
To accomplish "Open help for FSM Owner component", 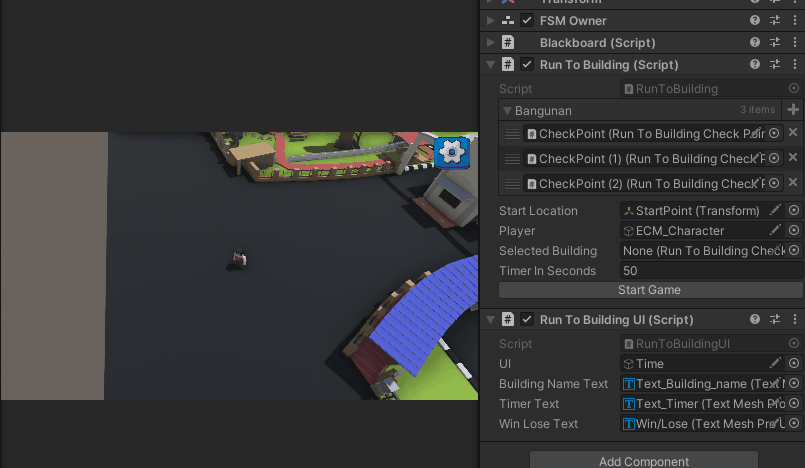I will tap(755, 20).
